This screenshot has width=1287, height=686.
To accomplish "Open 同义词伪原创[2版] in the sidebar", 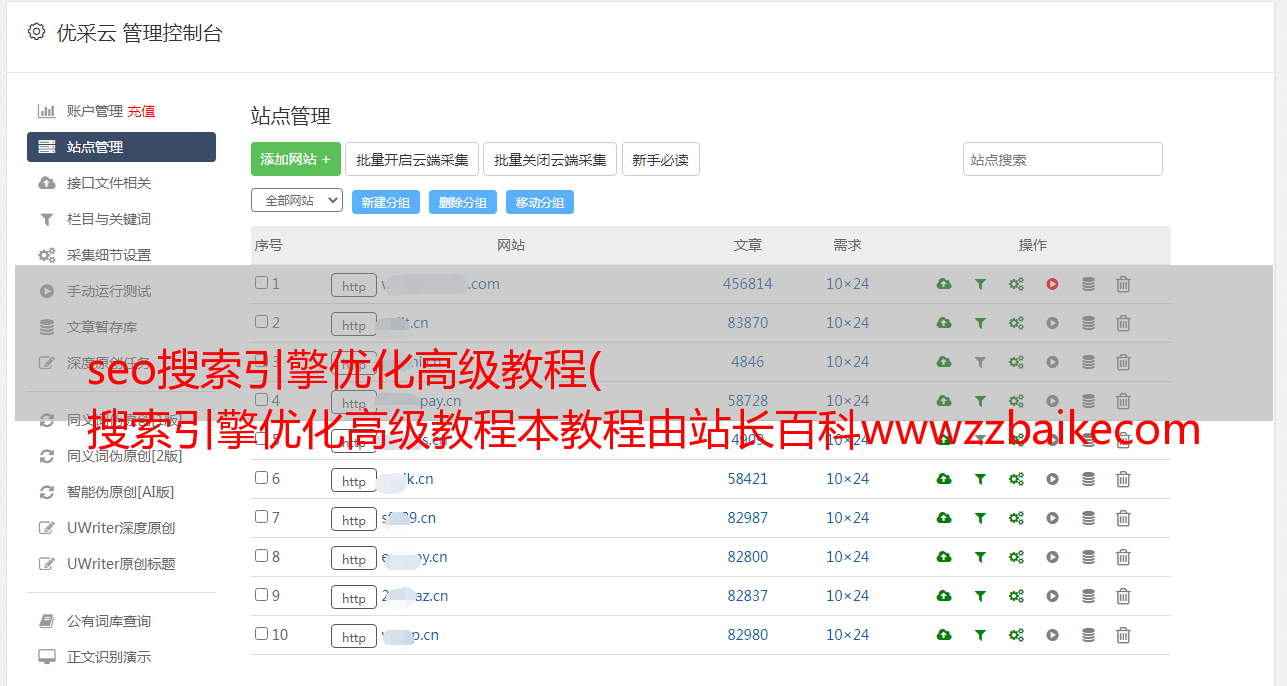I will (125, 456).
